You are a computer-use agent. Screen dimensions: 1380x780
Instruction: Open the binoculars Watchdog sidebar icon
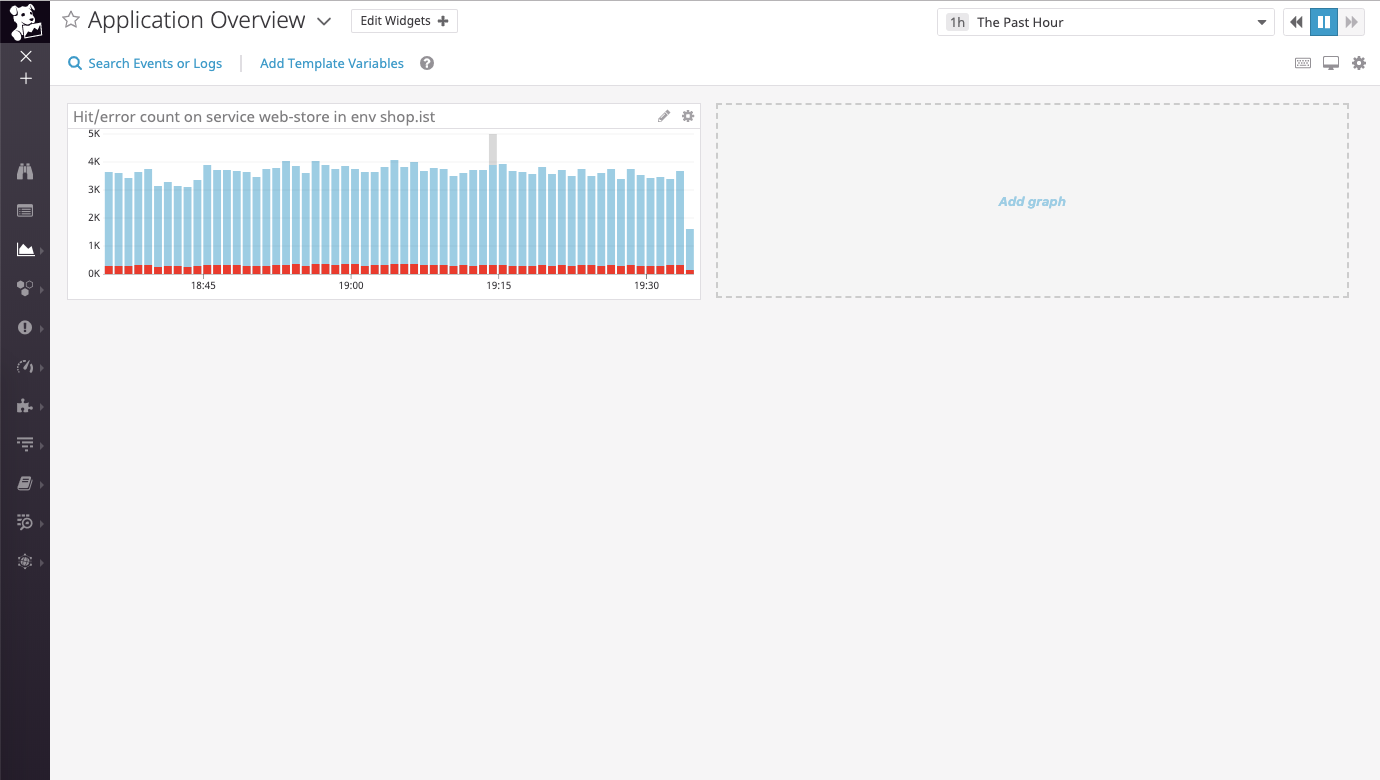coord(25,171)
